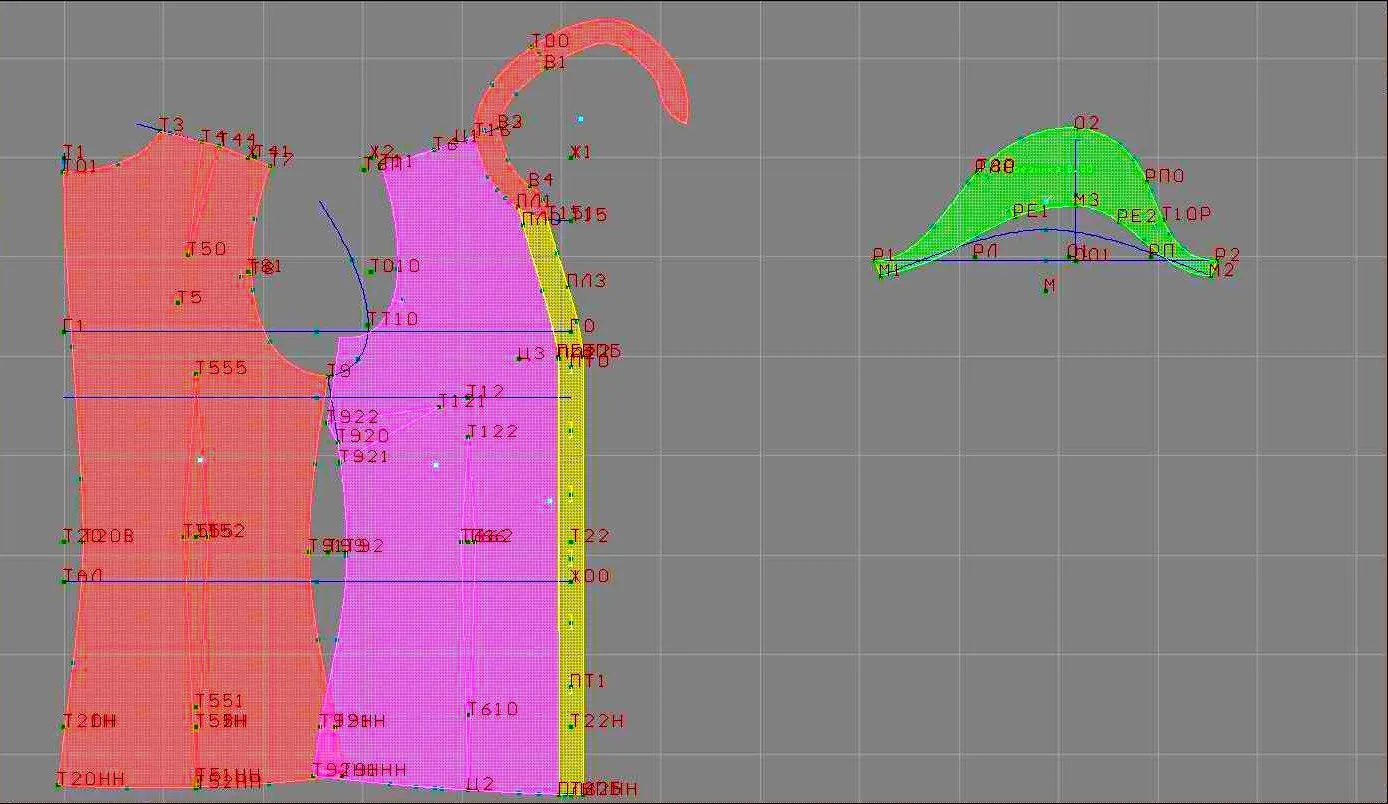Click point TT10 on the chest line
Viewport: 1388px width, 804px height.
(393, 319)
